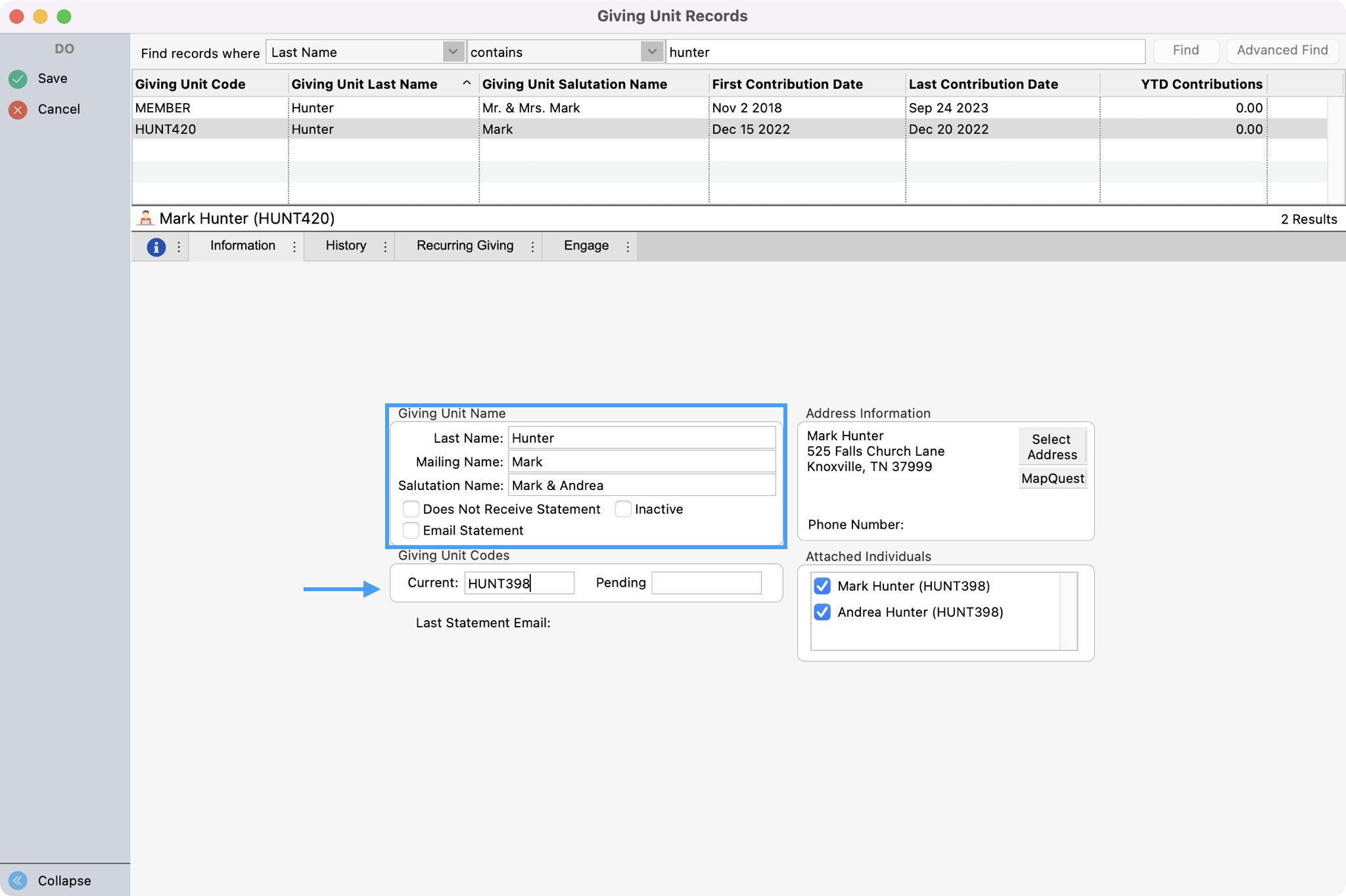
Task: Toggle the Email Statement checkbox
Action: pos(411,530)
